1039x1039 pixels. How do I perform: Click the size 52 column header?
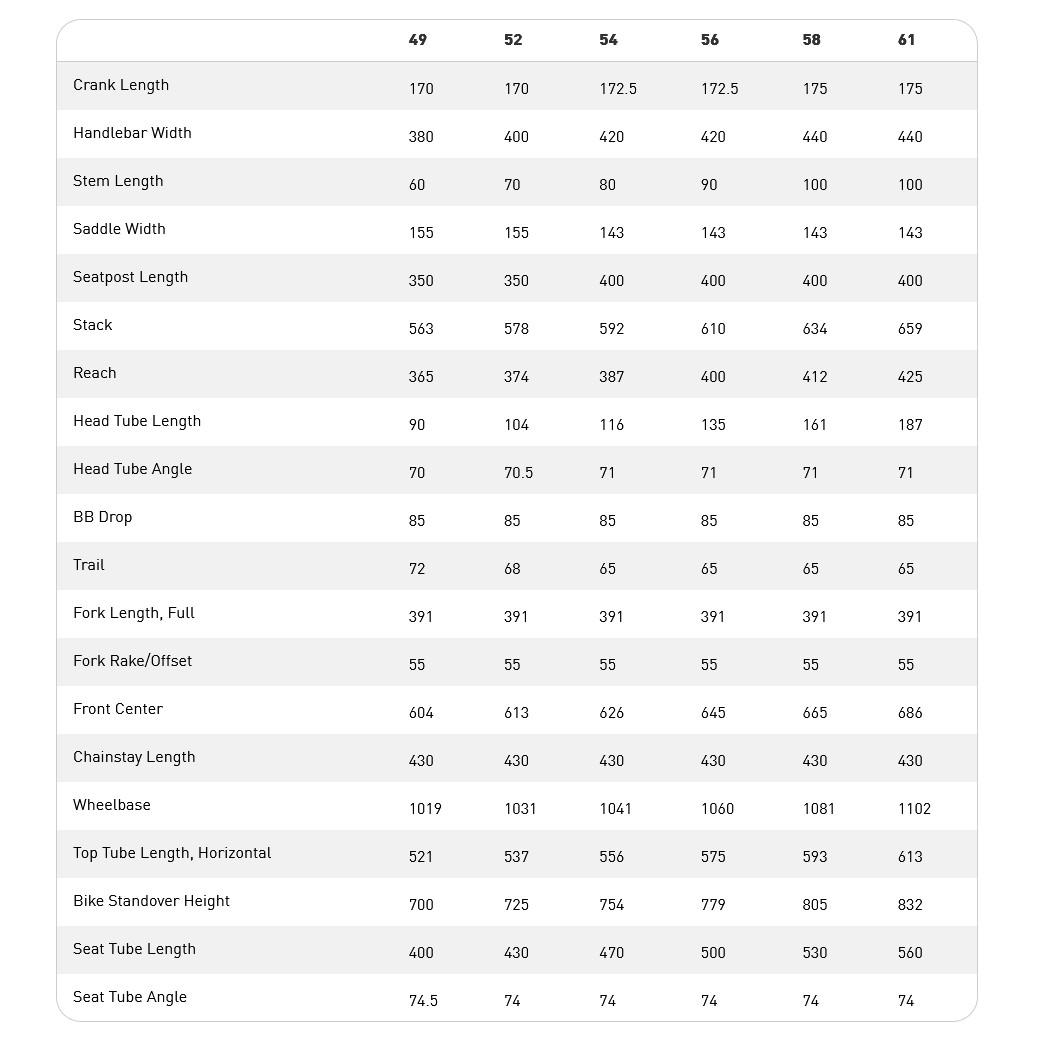point(513,40)
